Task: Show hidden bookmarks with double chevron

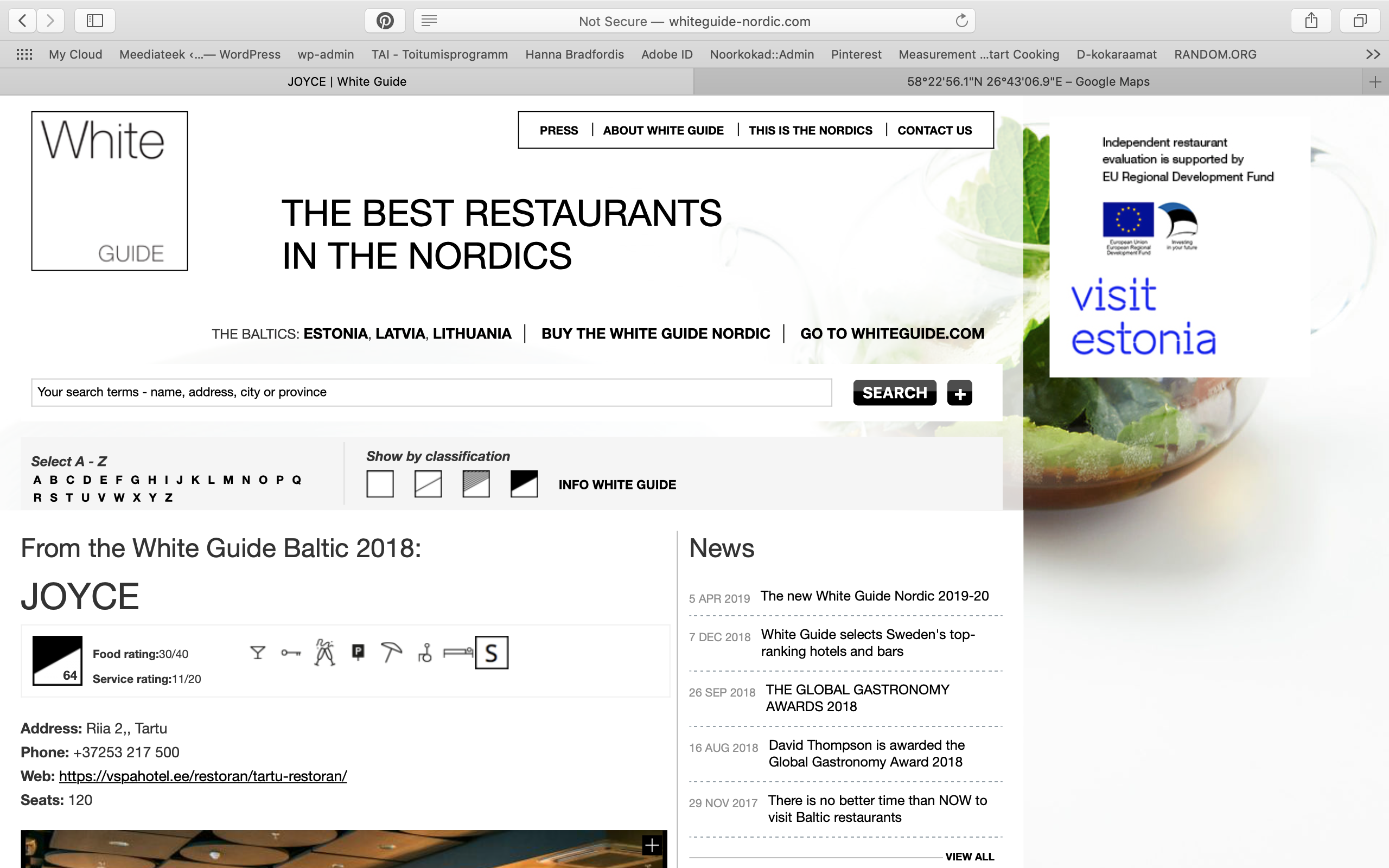Action: tap(1372, 55)
